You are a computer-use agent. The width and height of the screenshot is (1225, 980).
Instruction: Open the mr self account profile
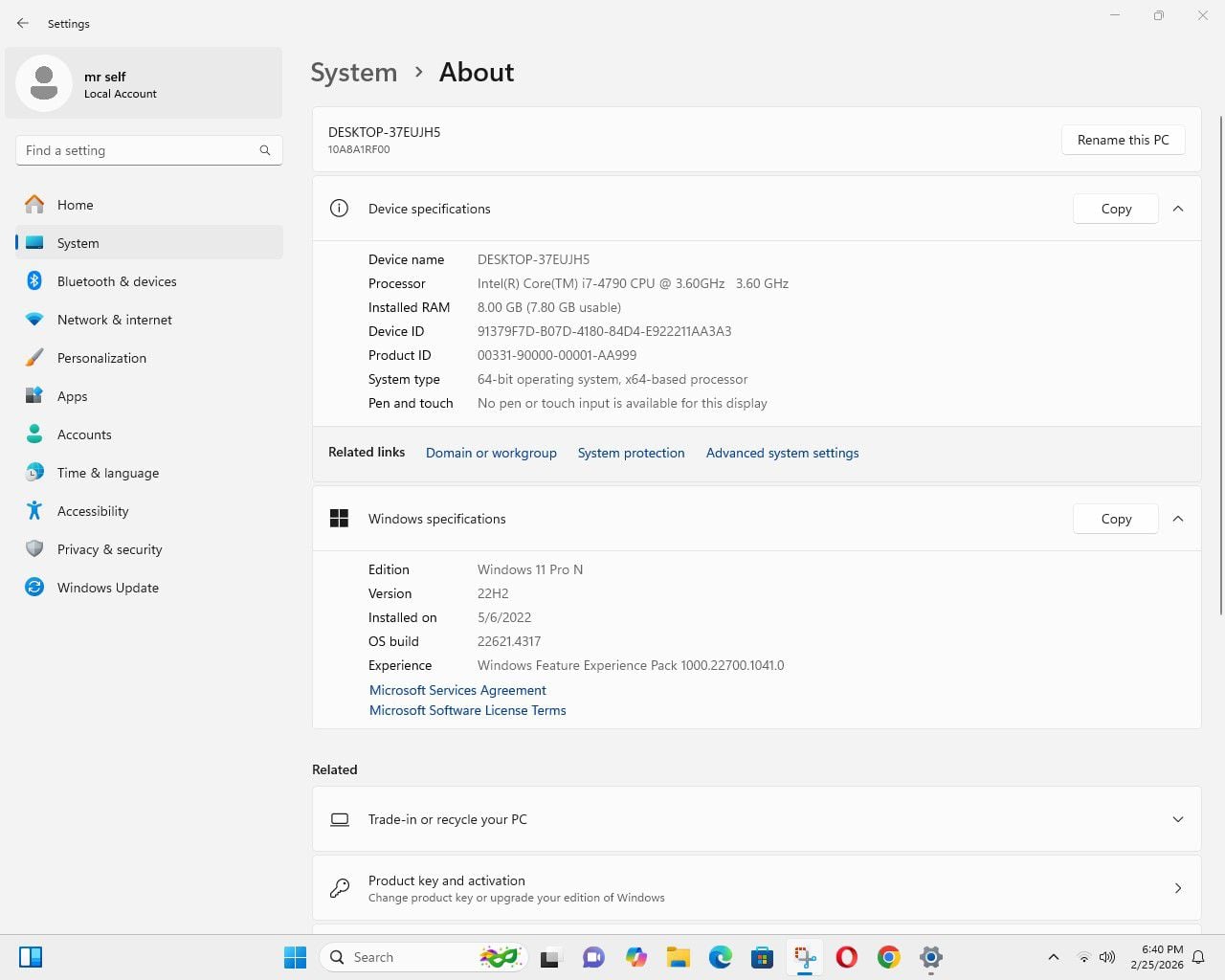[x=144, y=83]
